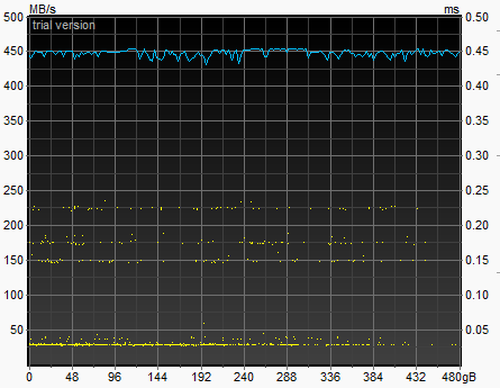
Task: Click the 0.50 value on ms axis
Action: 477,17
